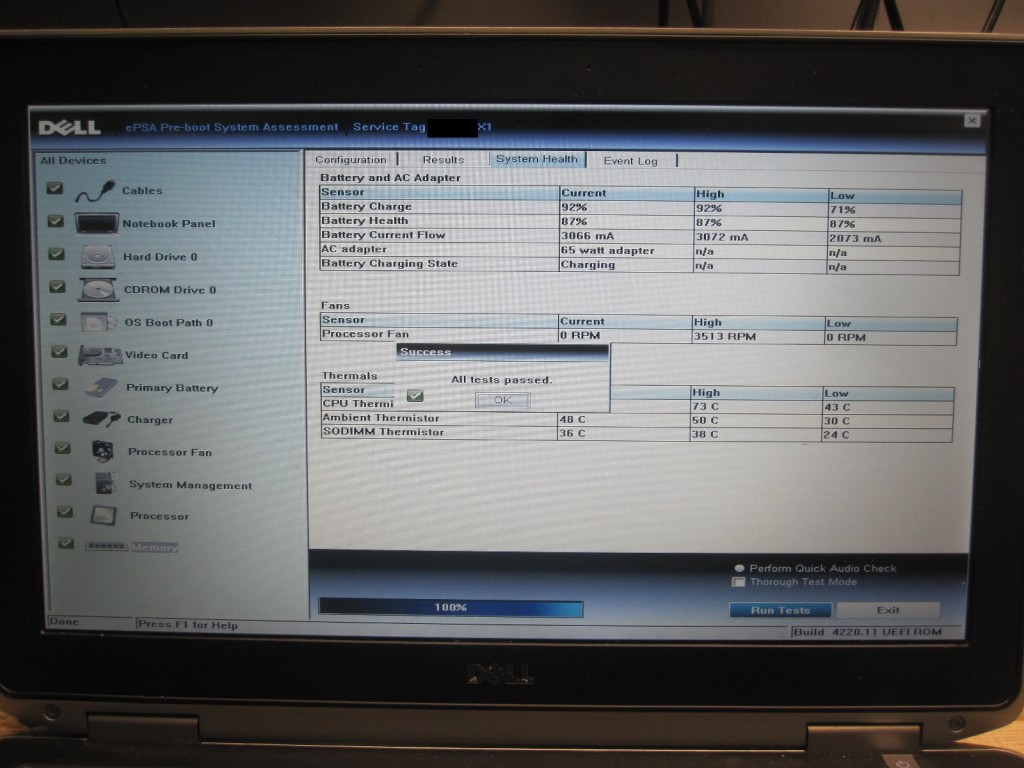Click the Processor Fan sensor row

[638, 336]
